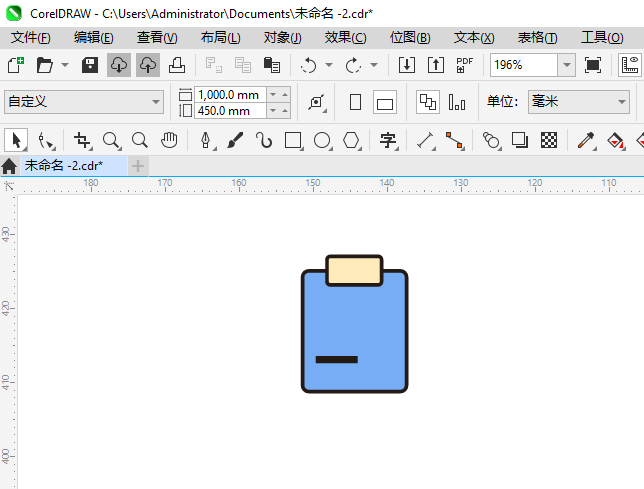Click the Import icon

click(407, 65)
